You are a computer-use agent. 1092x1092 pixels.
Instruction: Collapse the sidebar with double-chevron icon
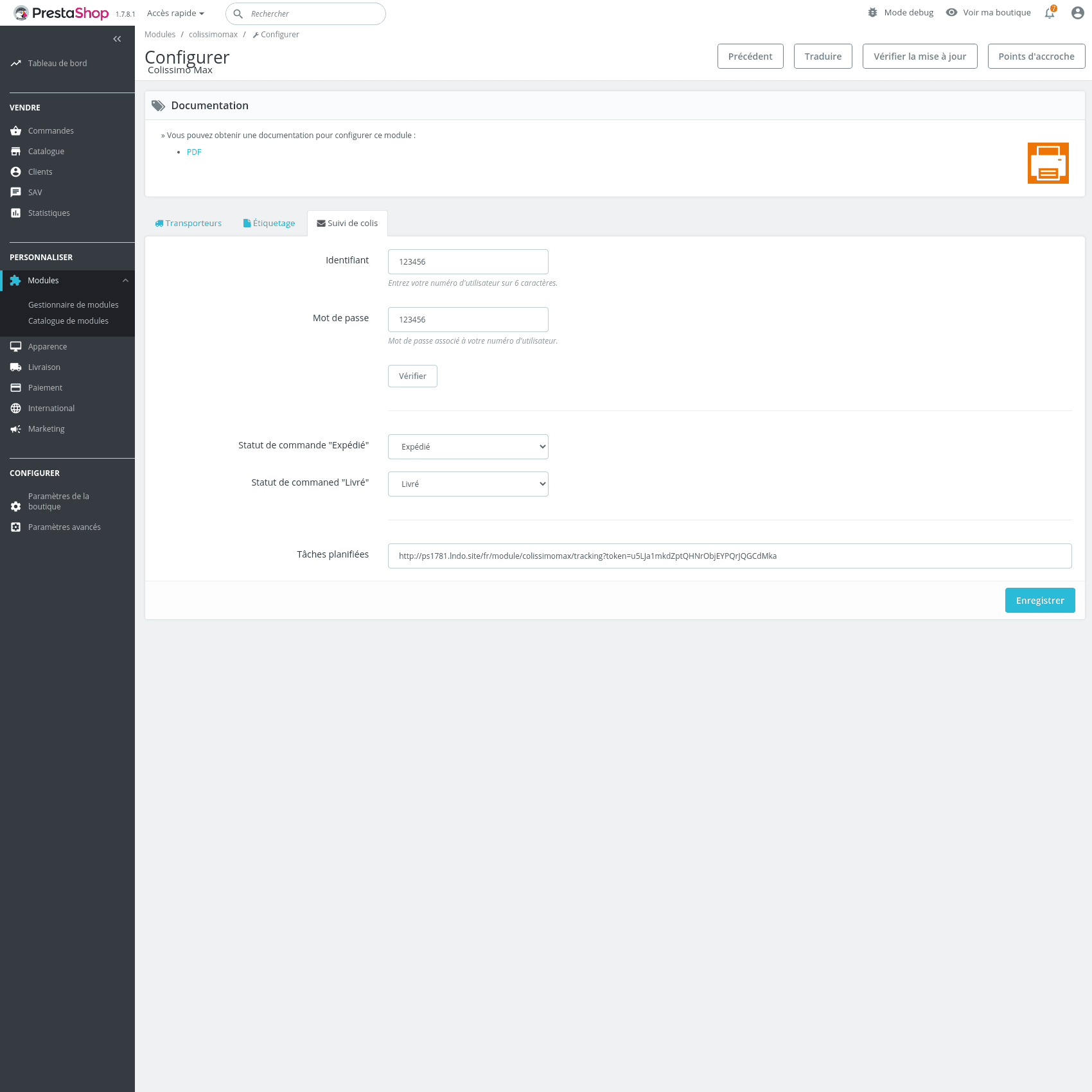(117, 39)
